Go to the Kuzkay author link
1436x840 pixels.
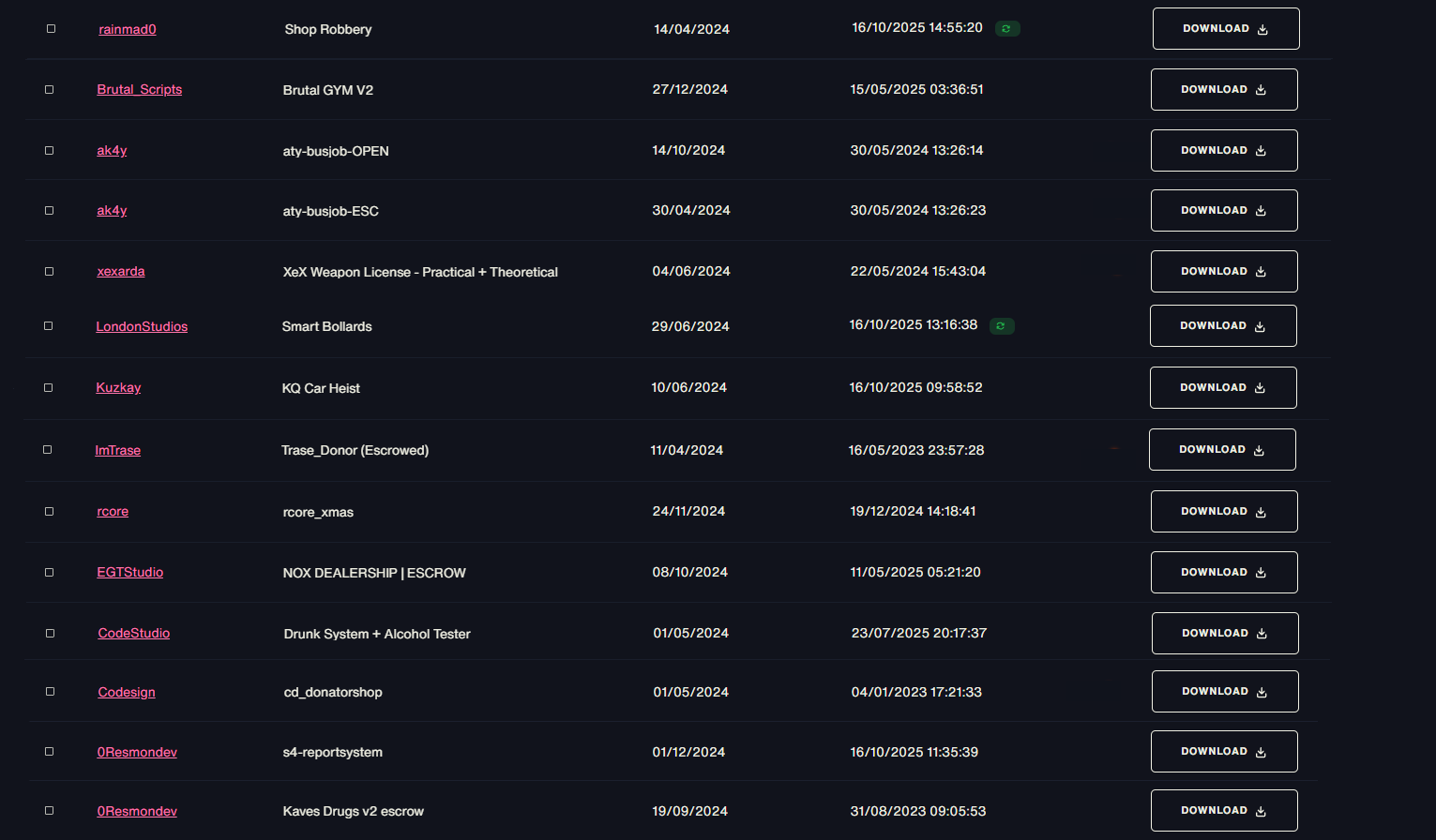(118, 388)
